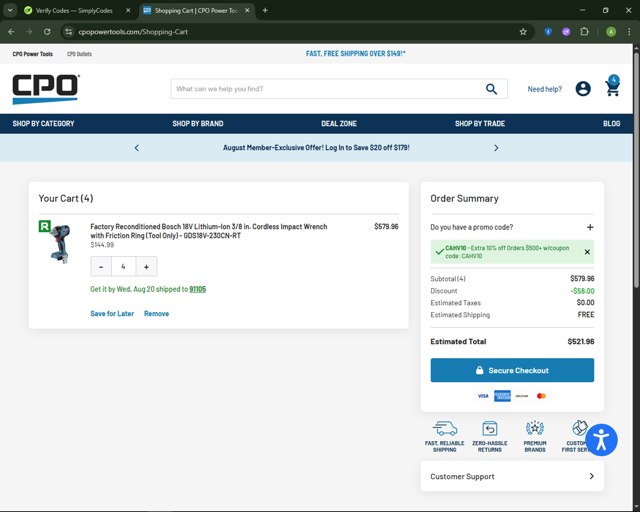640x512 pixels.
Task: Click the blue shield extension icon
Action: pyautogui.click(x=548, y=32)
